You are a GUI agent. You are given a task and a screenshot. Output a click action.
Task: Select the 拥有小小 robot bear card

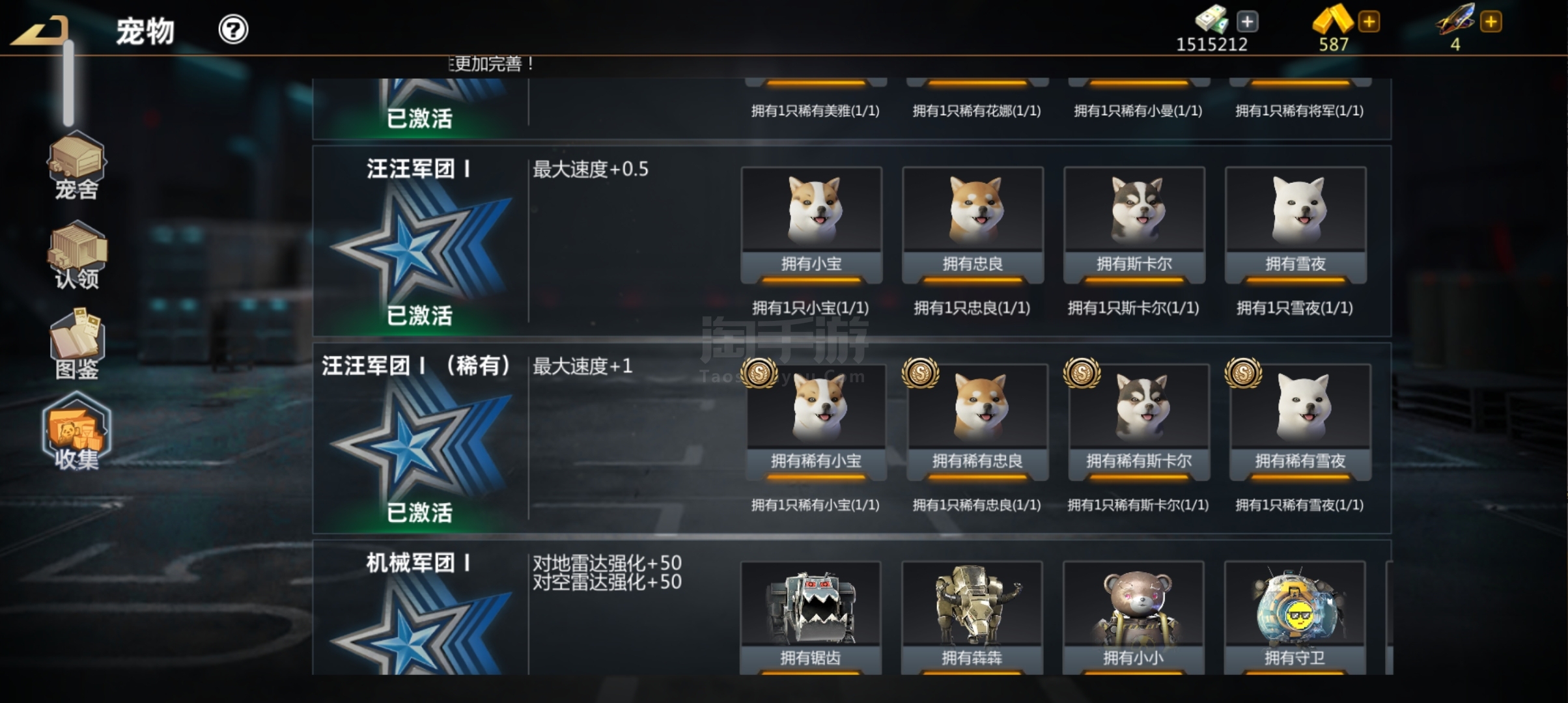1133,618
